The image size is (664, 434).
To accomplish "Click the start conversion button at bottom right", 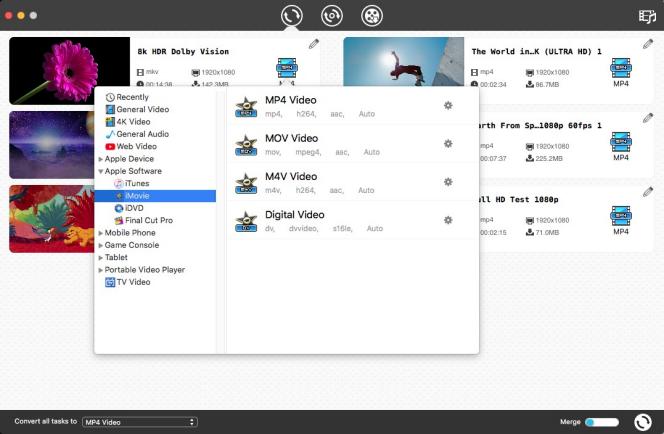I will click(x=643, y=422).
